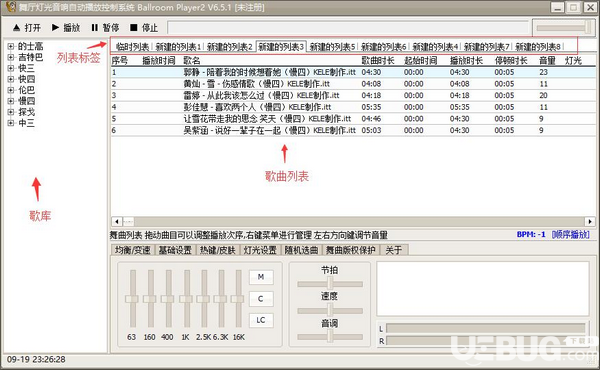This screenshot has height=370, width=600.
Task: Click the 歌名 column header
Action: (192, 60)
